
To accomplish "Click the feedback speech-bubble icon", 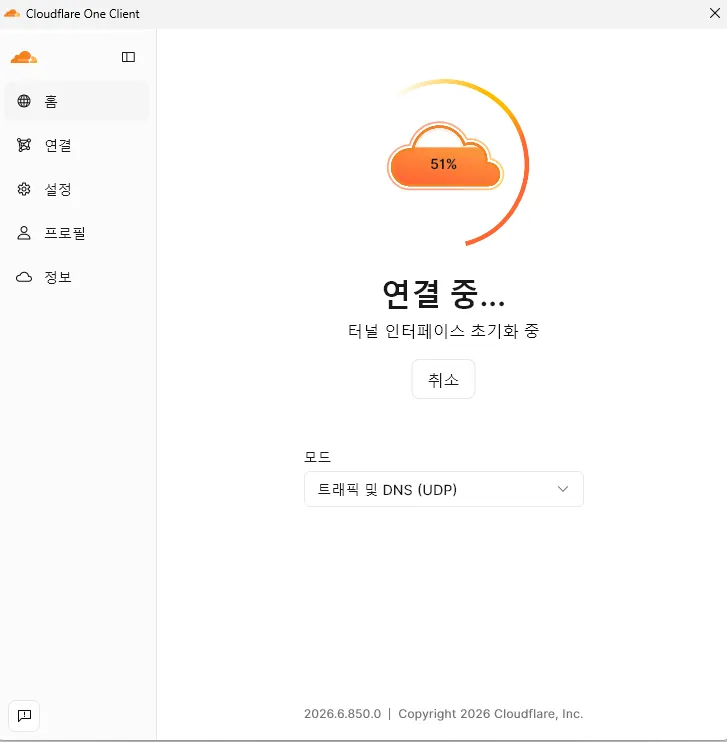I will coord(24,716).
